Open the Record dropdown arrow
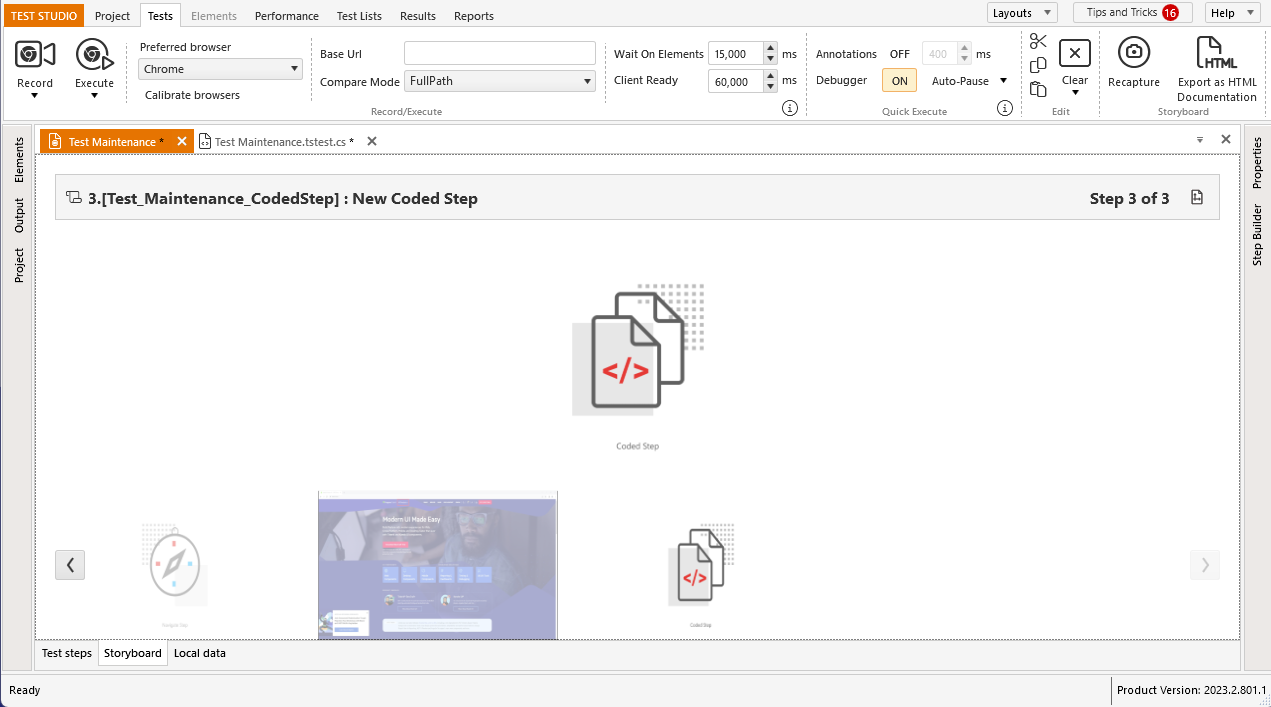This screenshot has height=707, width=1271. click(x=35, y=96)
